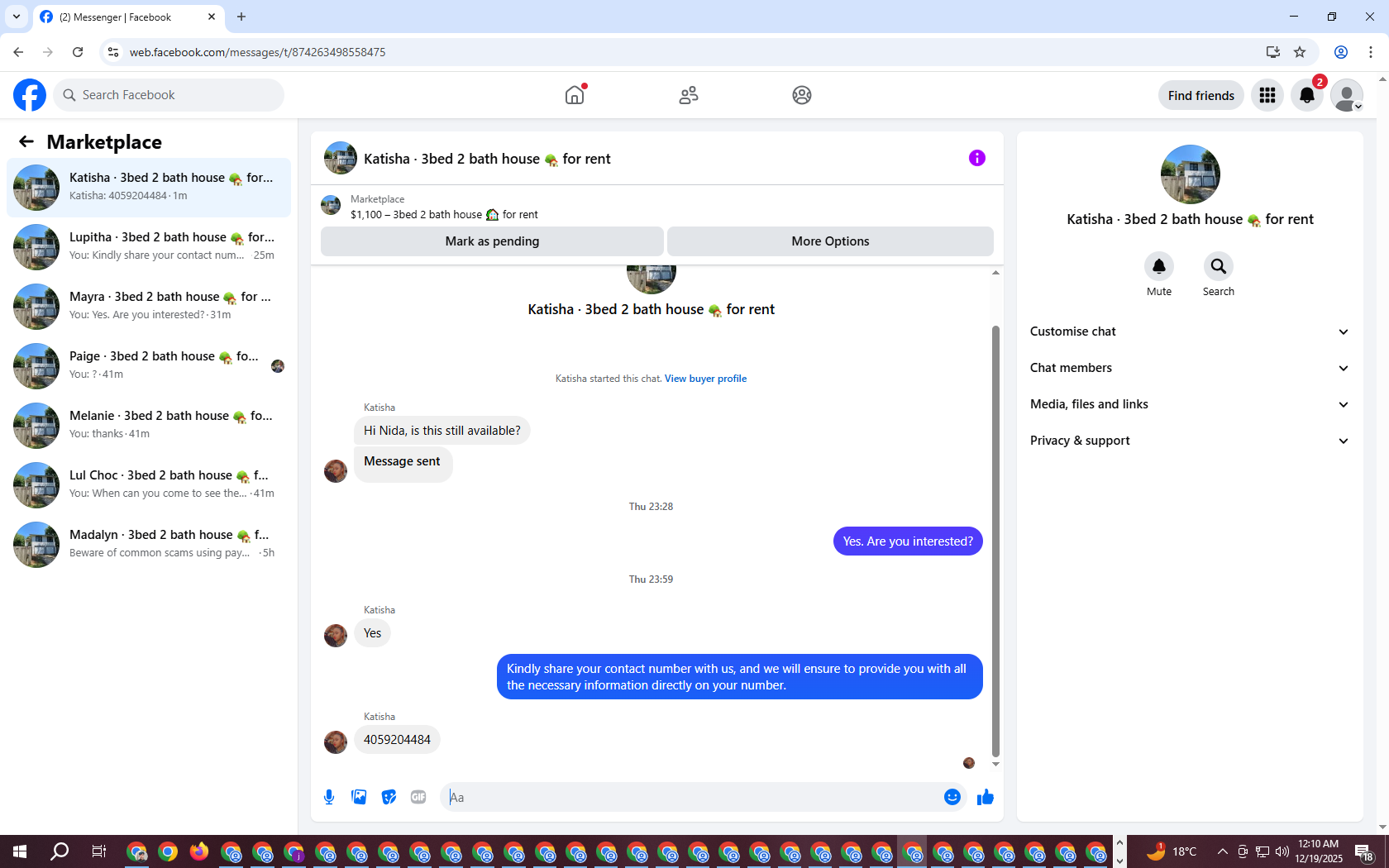Open the Lul Choc conversation
Screen dimensions: 1389x868
click(149, 485)
